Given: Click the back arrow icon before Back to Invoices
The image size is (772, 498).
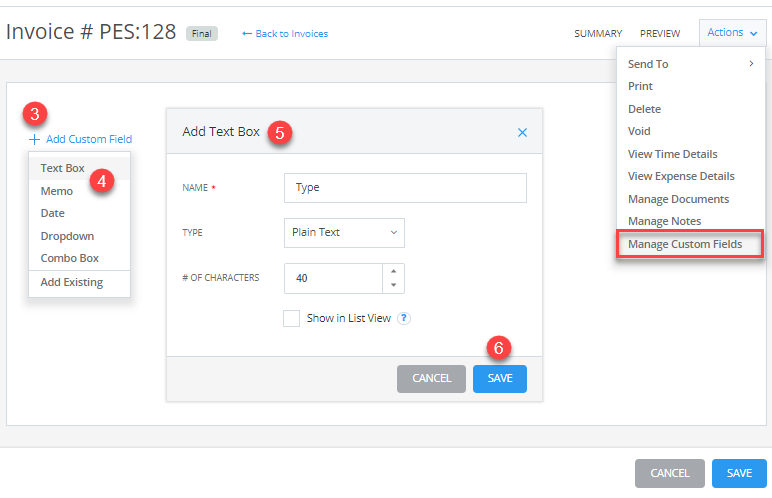Looking at the screenshot, I should 247,33.
